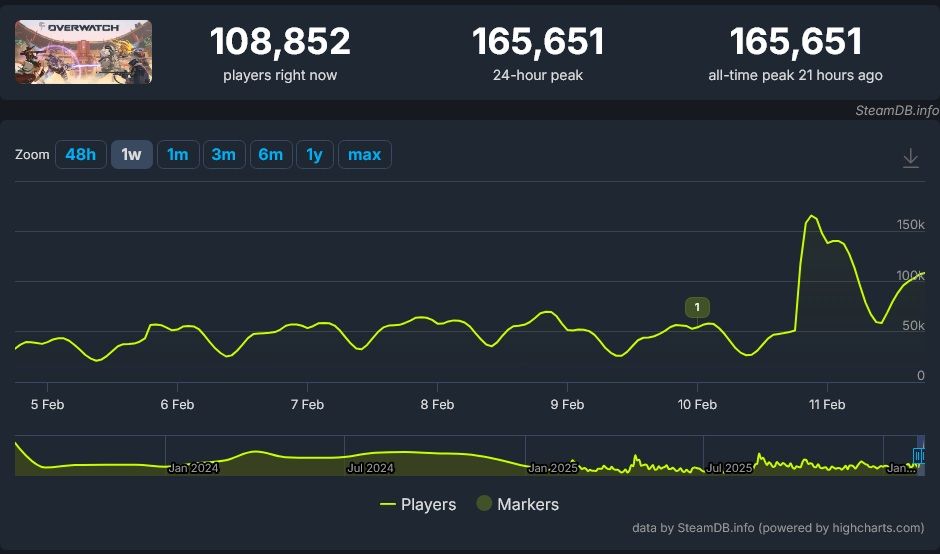Show max history with max button
940x554 pixels.
[364, 155]
